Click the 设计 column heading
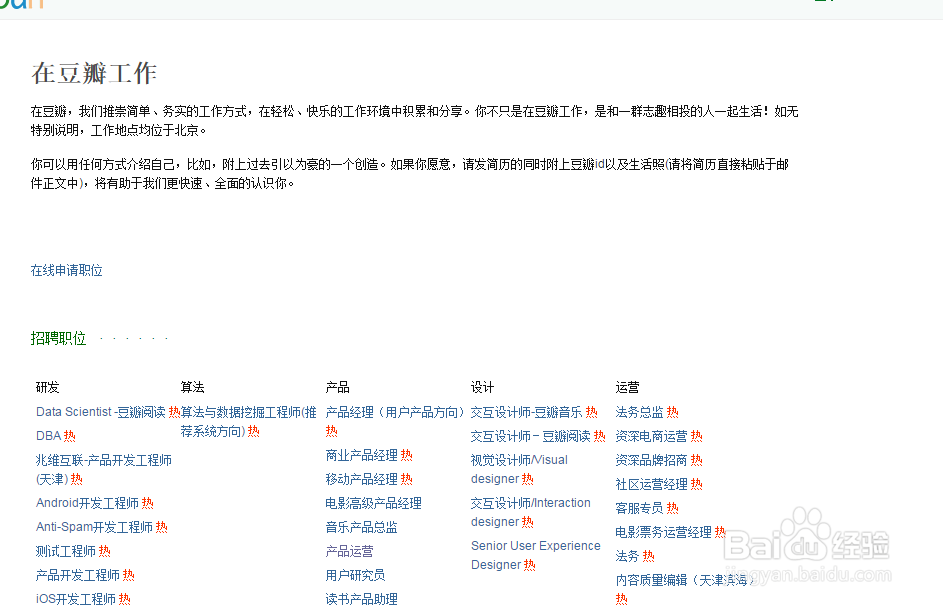This screenshot has width=943, height=608. [482, 387]
